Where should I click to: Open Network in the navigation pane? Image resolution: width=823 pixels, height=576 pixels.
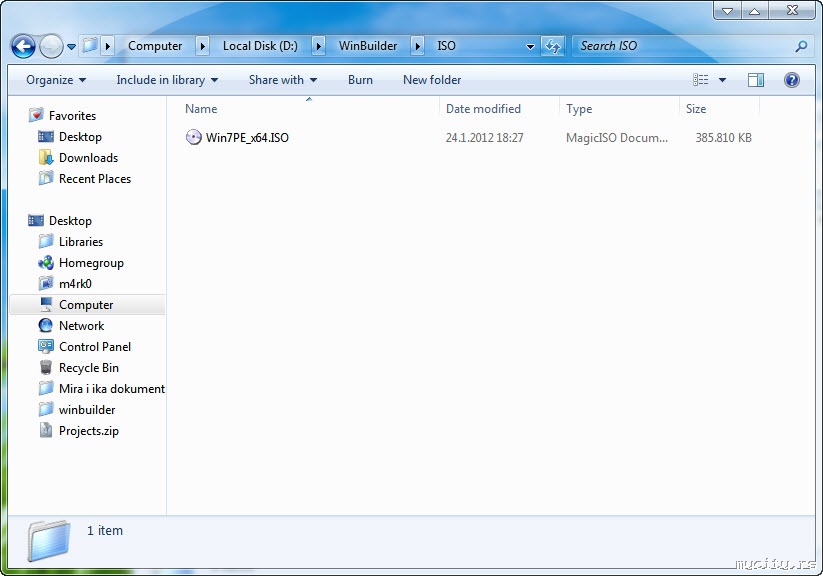coord(81,326)
